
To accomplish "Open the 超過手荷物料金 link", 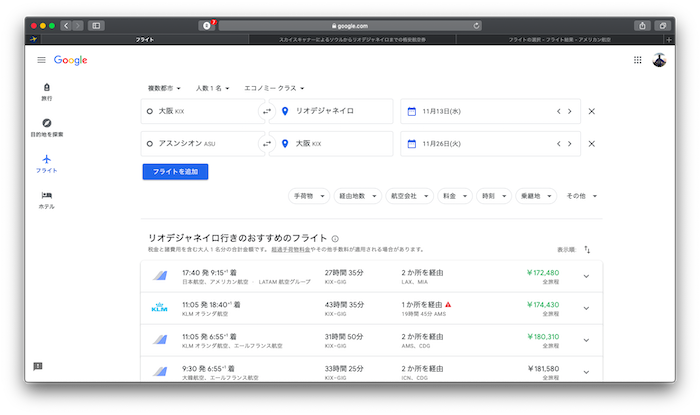I will 291,249.
